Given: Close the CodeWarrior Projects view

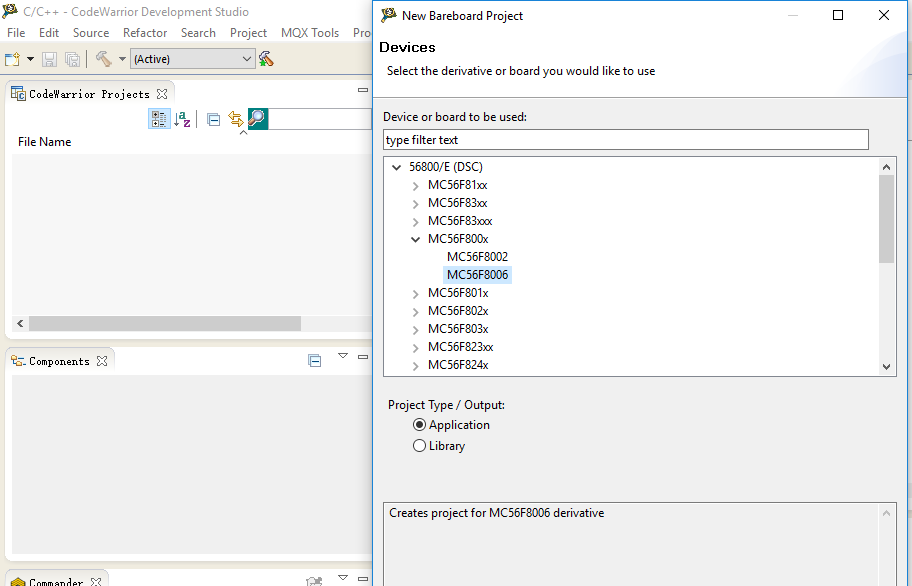Looking at the screenshot, I should [x=162, y=94].
